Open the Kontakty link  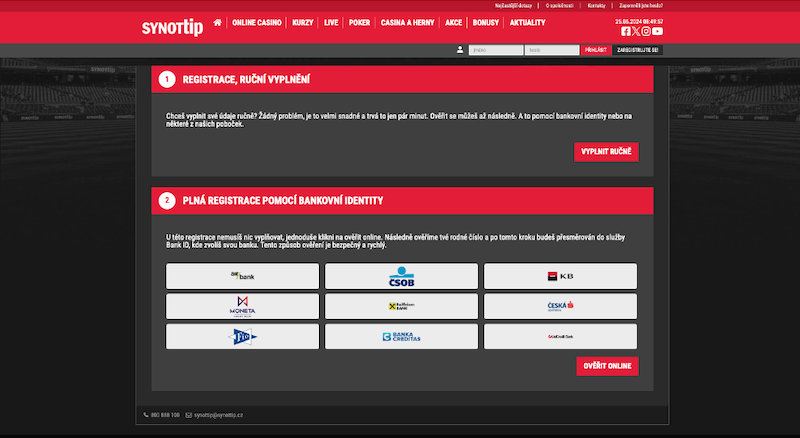pos(596,6)
